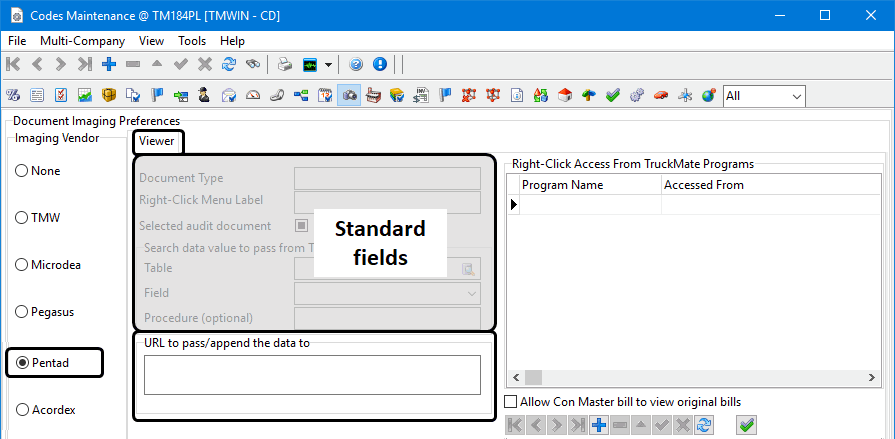
Task: Click the document with info symbol icon
Action: 517,96
